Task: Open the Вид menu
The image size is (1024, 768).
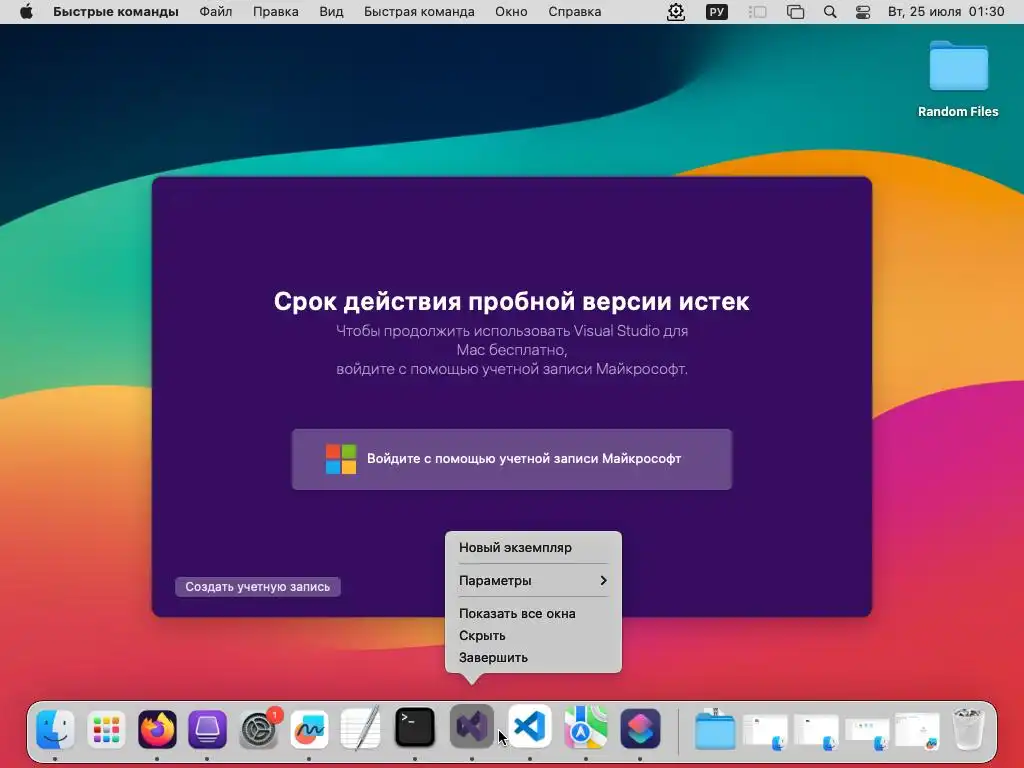Action: (331, 12)
